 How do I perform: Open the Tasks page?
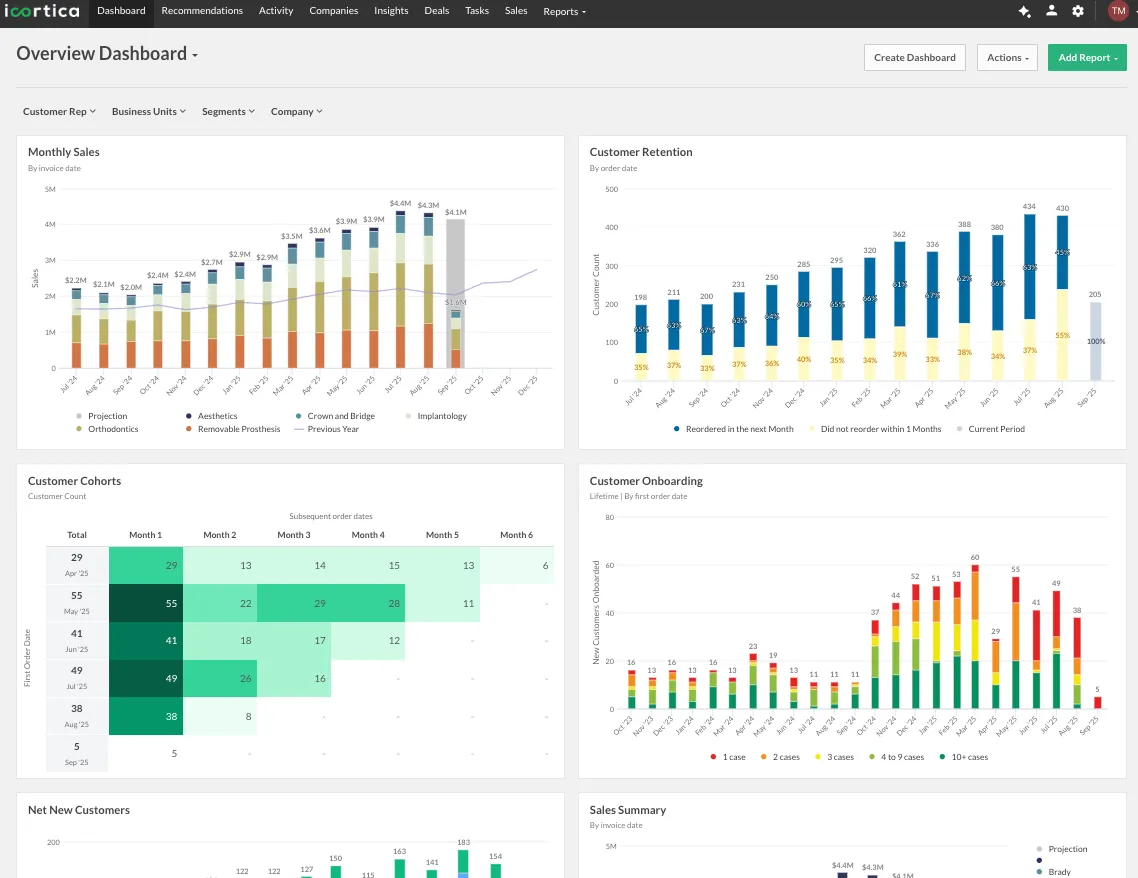click(x=477, y=11)
